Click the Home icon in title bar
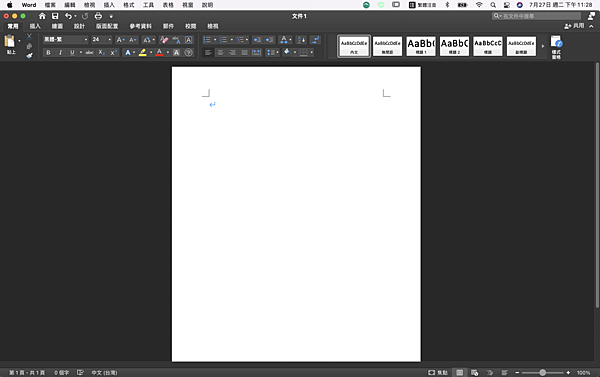This screenshot has width=600, height=377. [42, 16]
